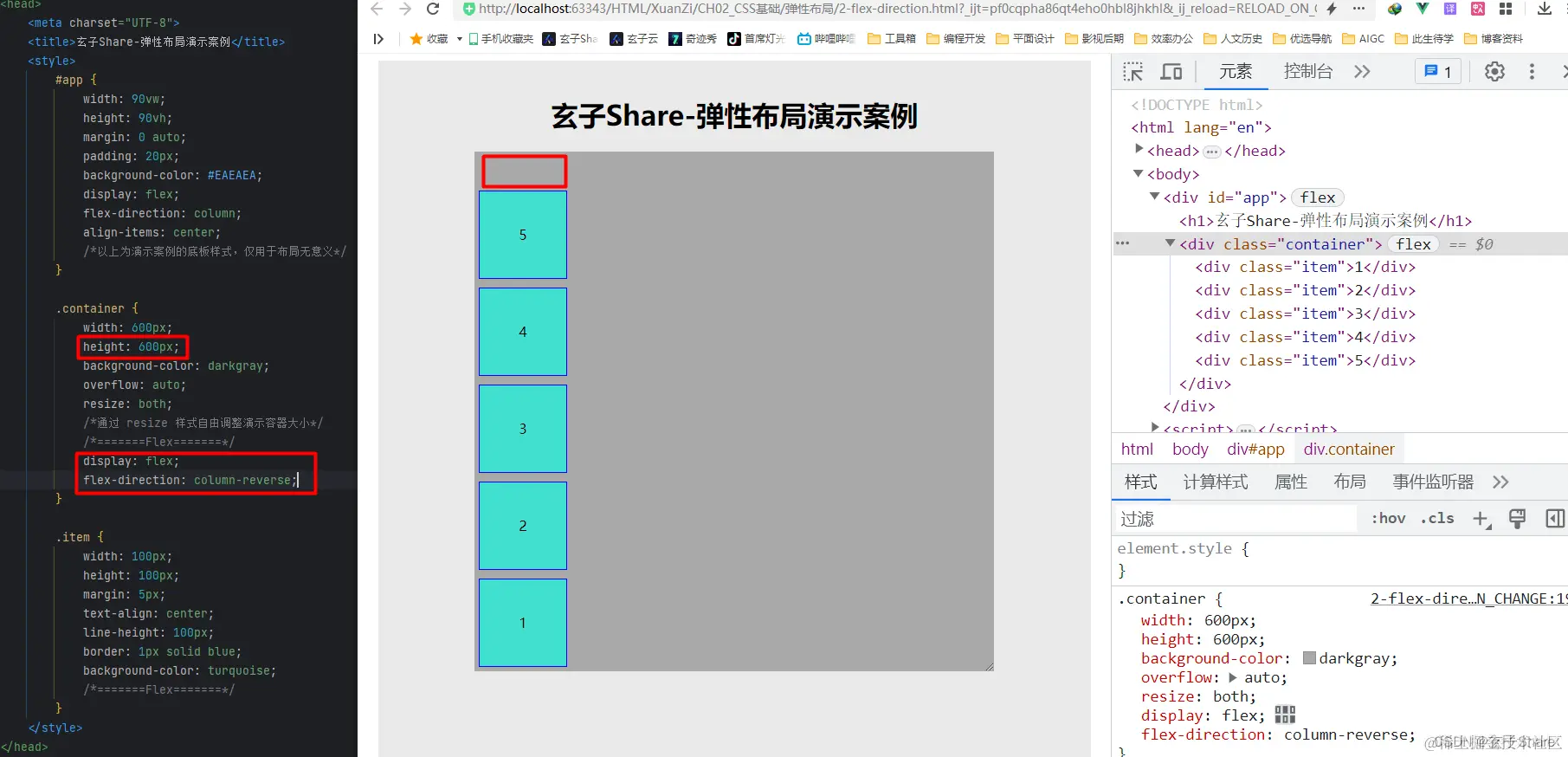Click div#app in the DOM breadcrumb

tap(1255, 449)
